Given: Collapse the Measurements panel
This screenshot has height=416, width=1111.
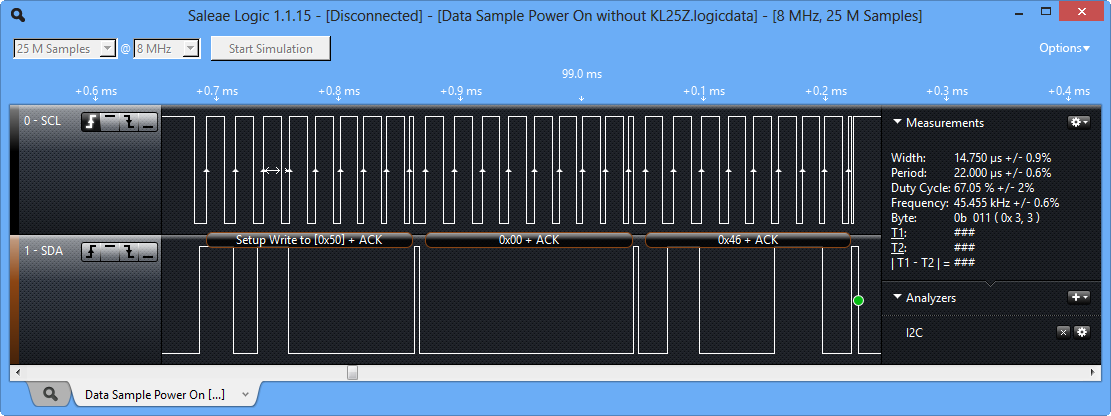Looking at the screenshot, I should [896, 123].
